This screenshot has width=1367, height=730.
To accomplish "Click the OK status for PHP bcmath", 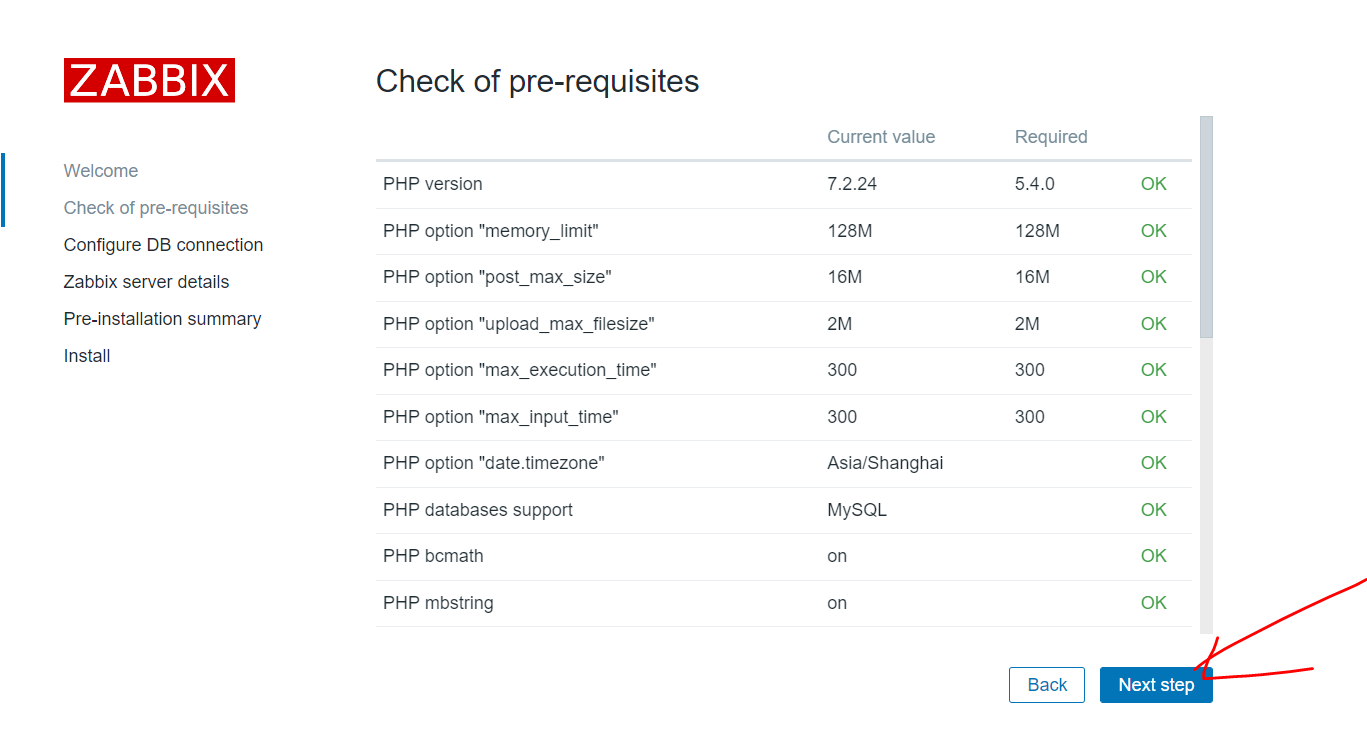I will pyautogui.click(x=1153, y=556).
